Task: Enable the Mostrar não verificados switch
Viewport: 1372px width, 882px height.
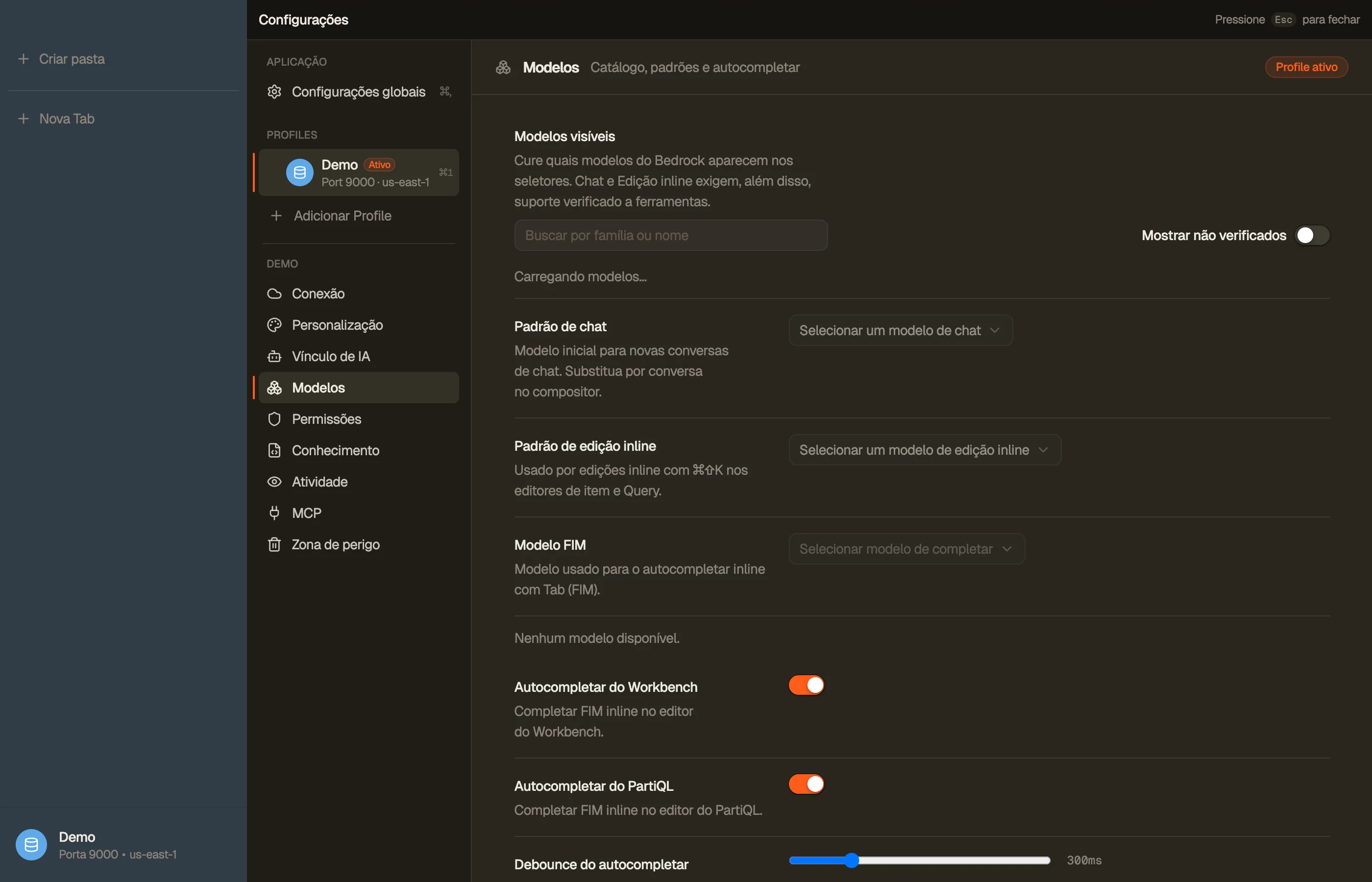Action: point(1312,235)
